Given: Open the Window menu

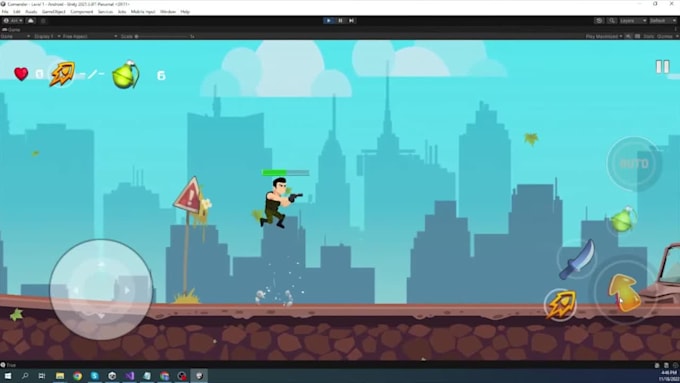Looking at the screenshot, I should (x=168, y=12).
